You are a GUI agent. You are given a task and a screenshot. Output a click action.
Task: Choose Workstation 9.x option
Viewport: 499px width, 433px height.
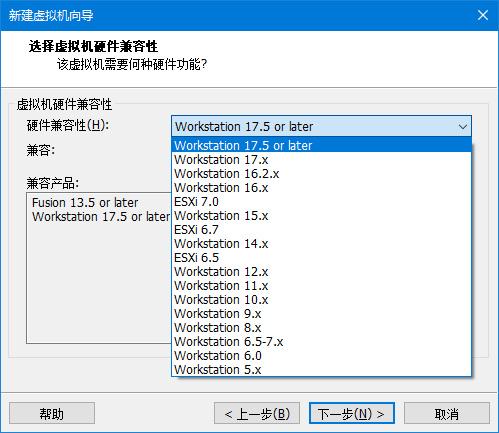321,314
